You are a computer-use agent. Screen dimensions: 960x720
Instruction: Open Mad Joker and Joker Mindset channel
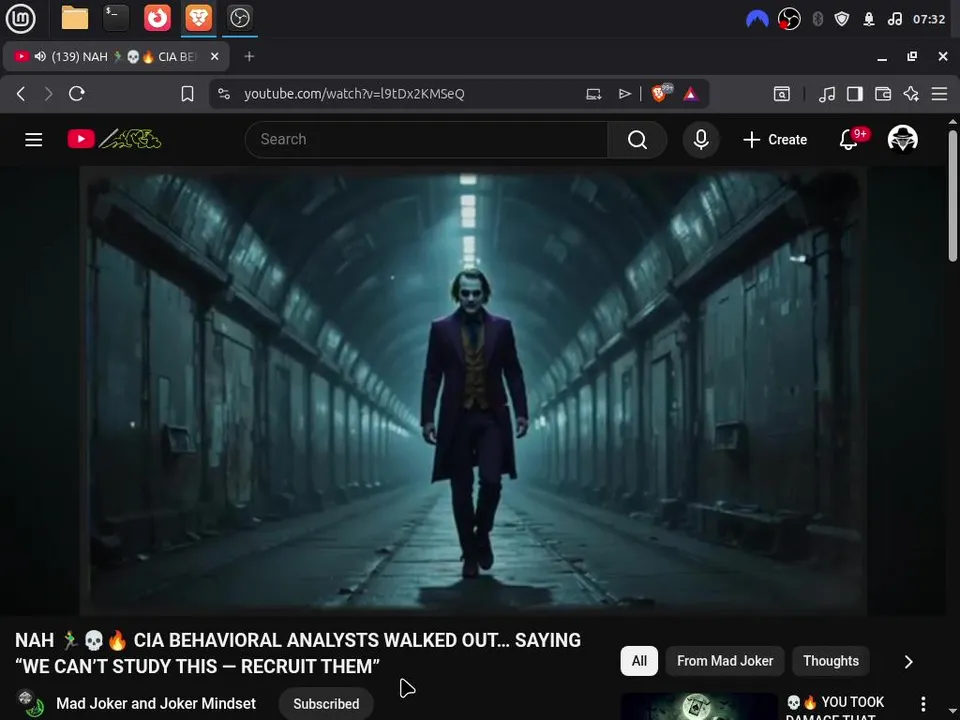tap(156, 704)
